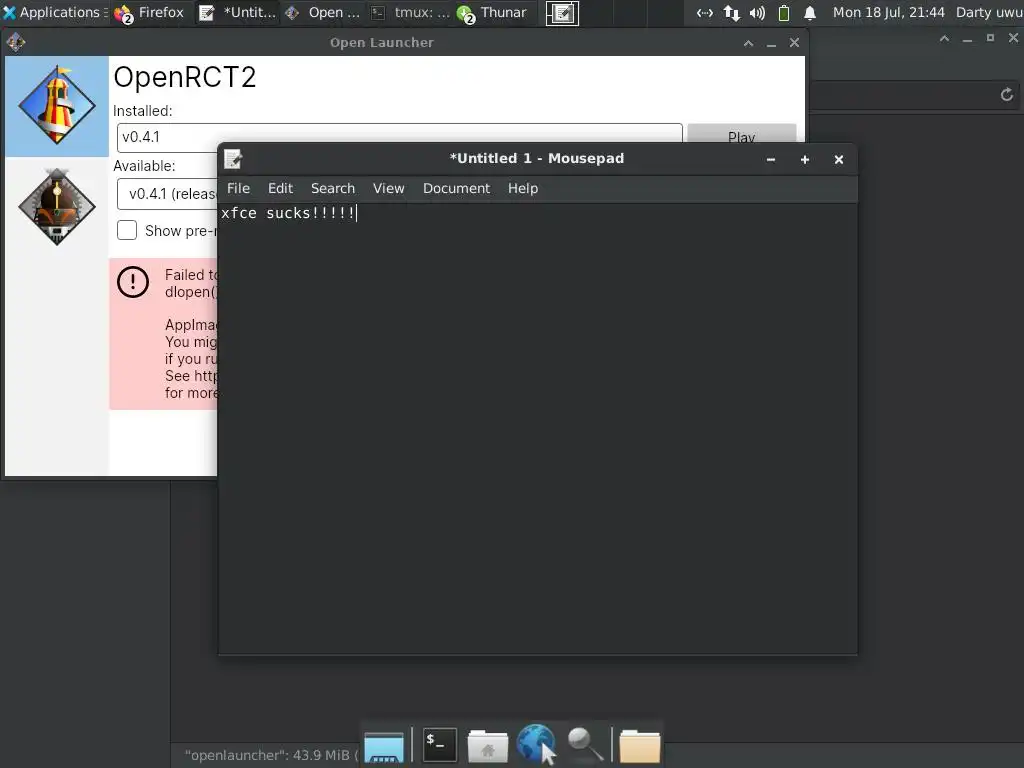Click in the Mousepad text editing area

point(537,428)
